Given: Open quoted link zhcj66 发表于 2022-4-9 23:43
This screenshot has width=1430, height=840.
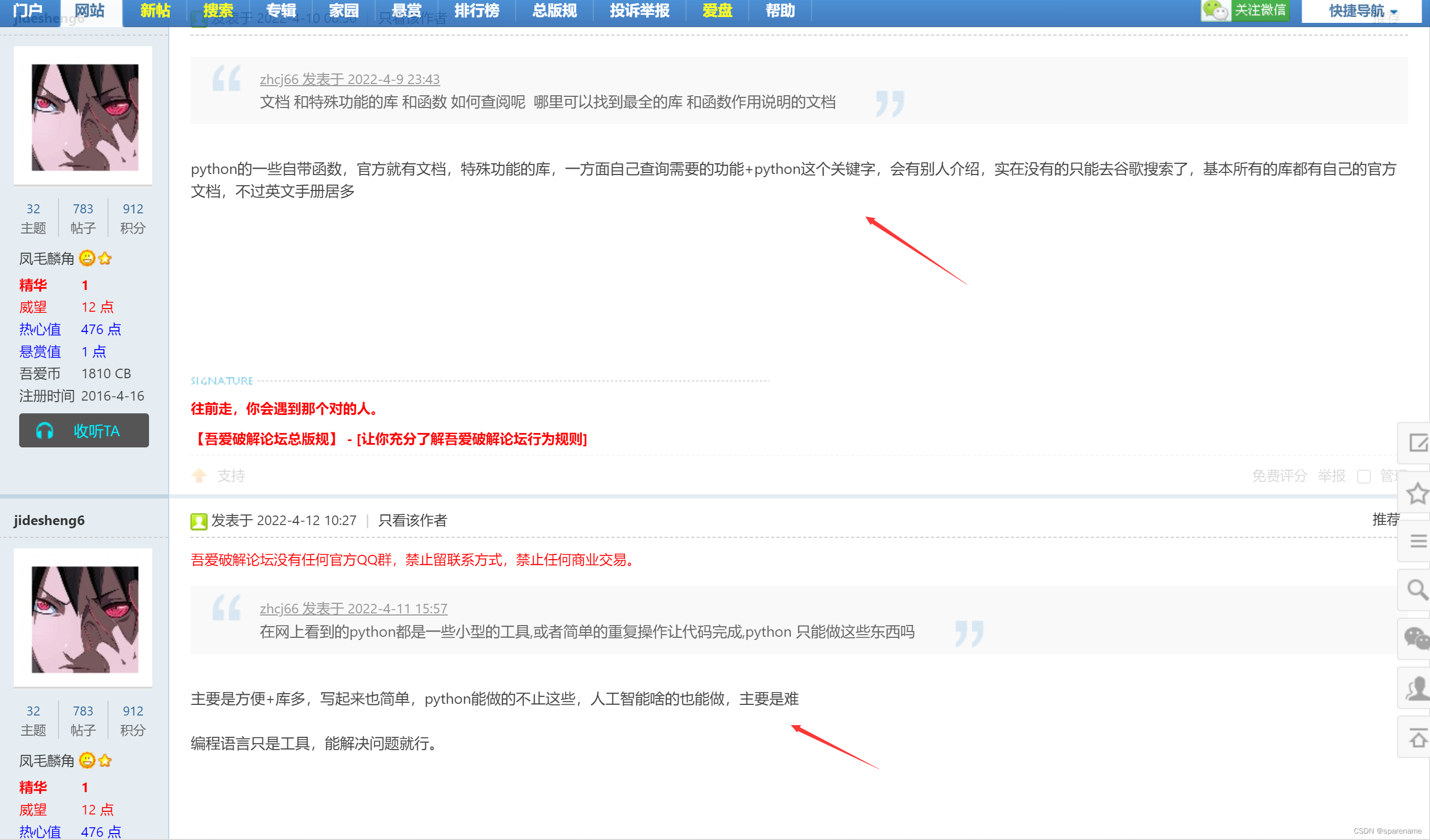Looking at the screenshot, I should (x=350, y=79).
